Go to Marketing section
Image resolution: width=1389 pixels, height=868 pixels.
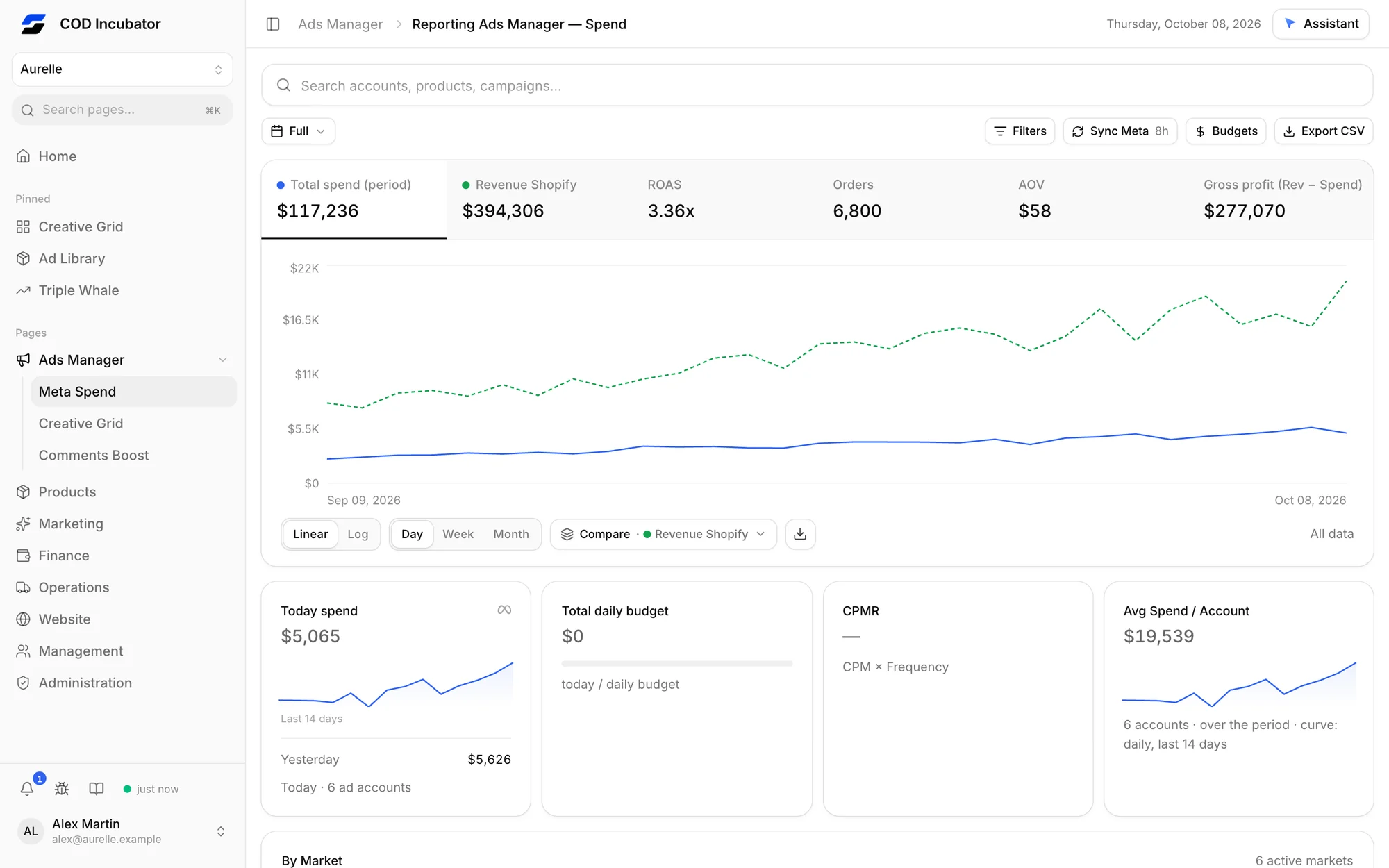[122, 524]
